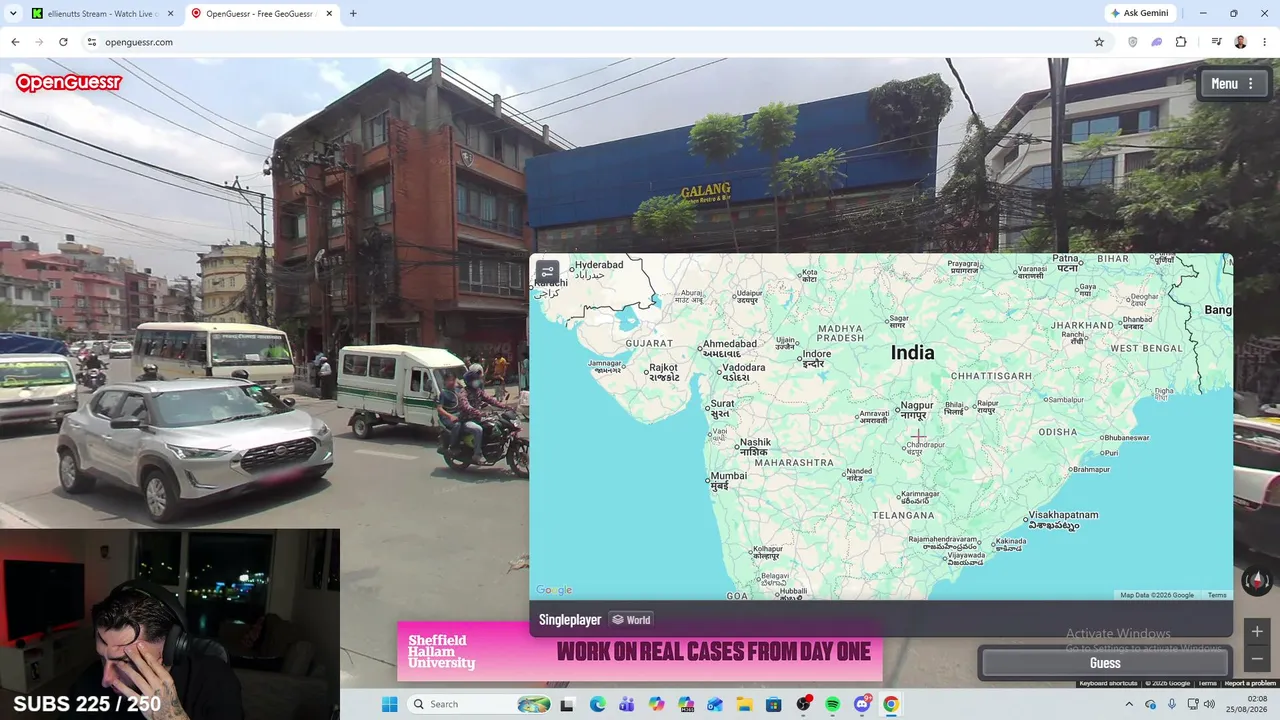Click the Ask Gemini button
Image resolution: width=1280 pixels, height=720 pixels.
pos(1139,13)
